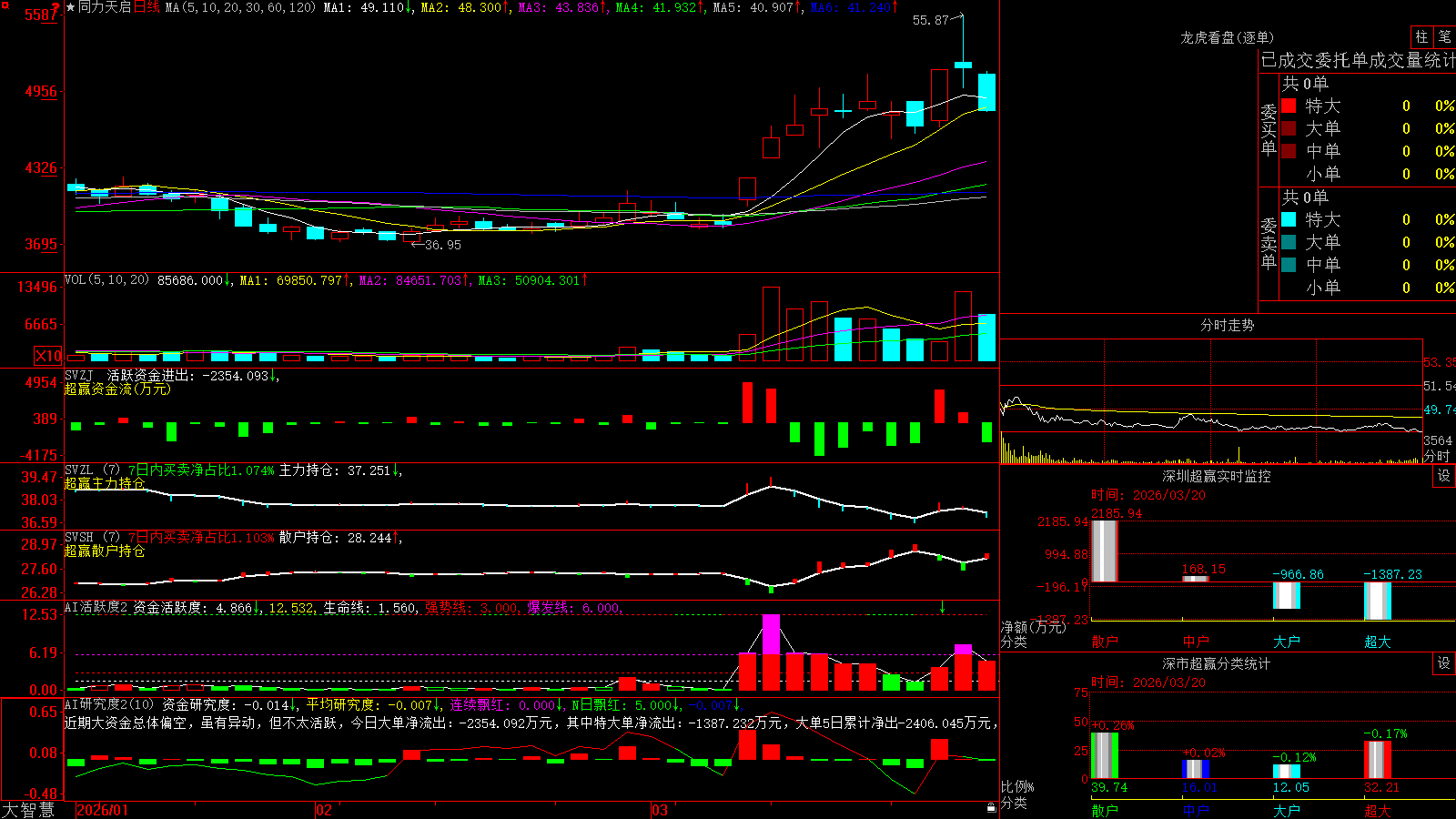Click the 超赢散户持仓 label
Viewport: 1456px width, 819px height.
click(105, 551)
